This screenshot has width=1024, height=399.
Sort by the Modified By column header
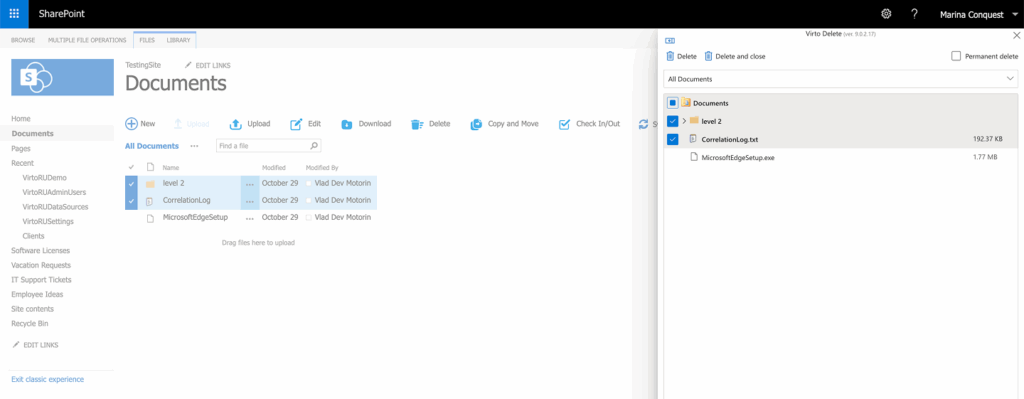tap(322, 168)
